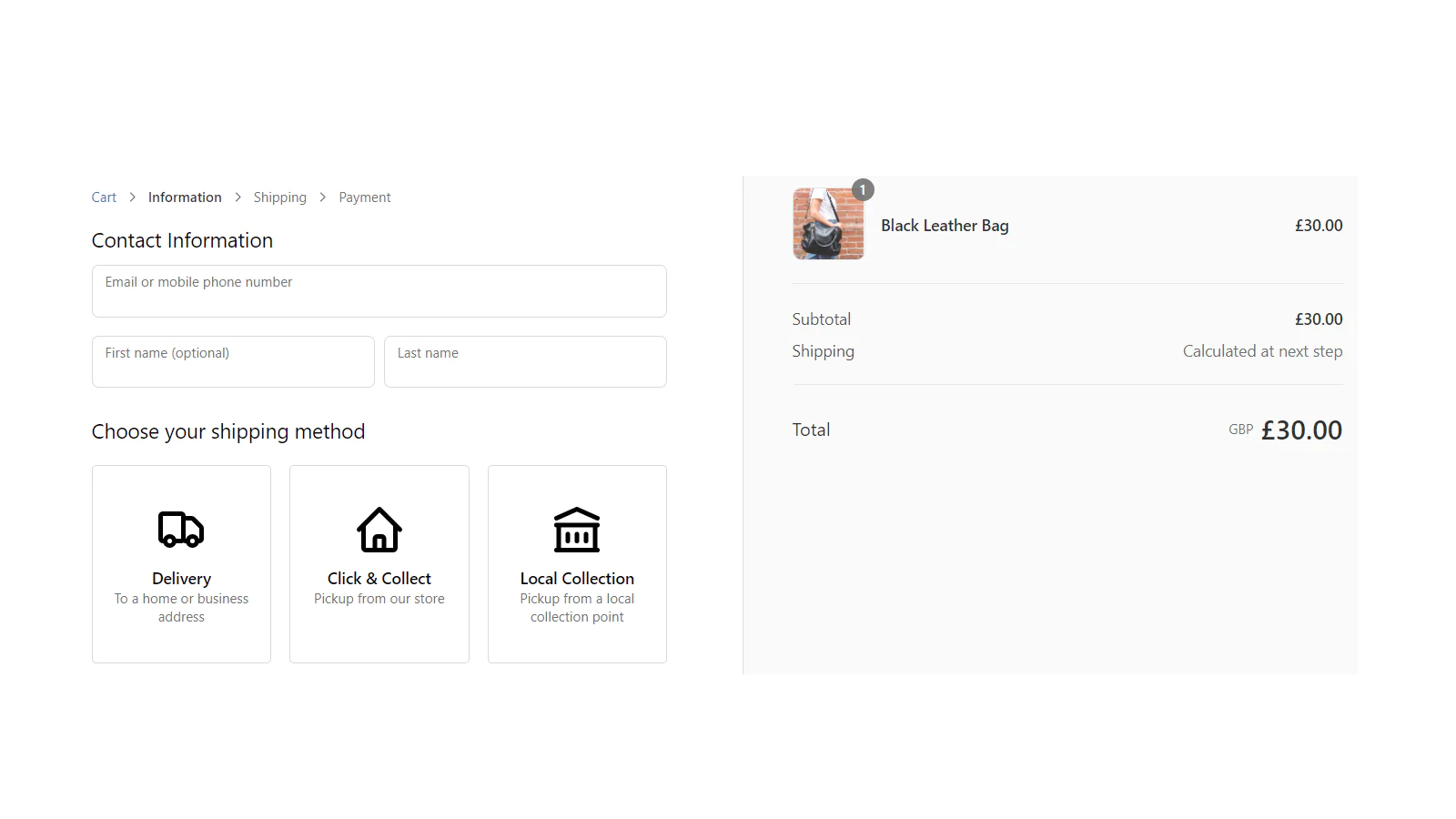Choose the Delivery label for home or business address
Viewport: 1456px width, 819px height.
click(181, 579)
